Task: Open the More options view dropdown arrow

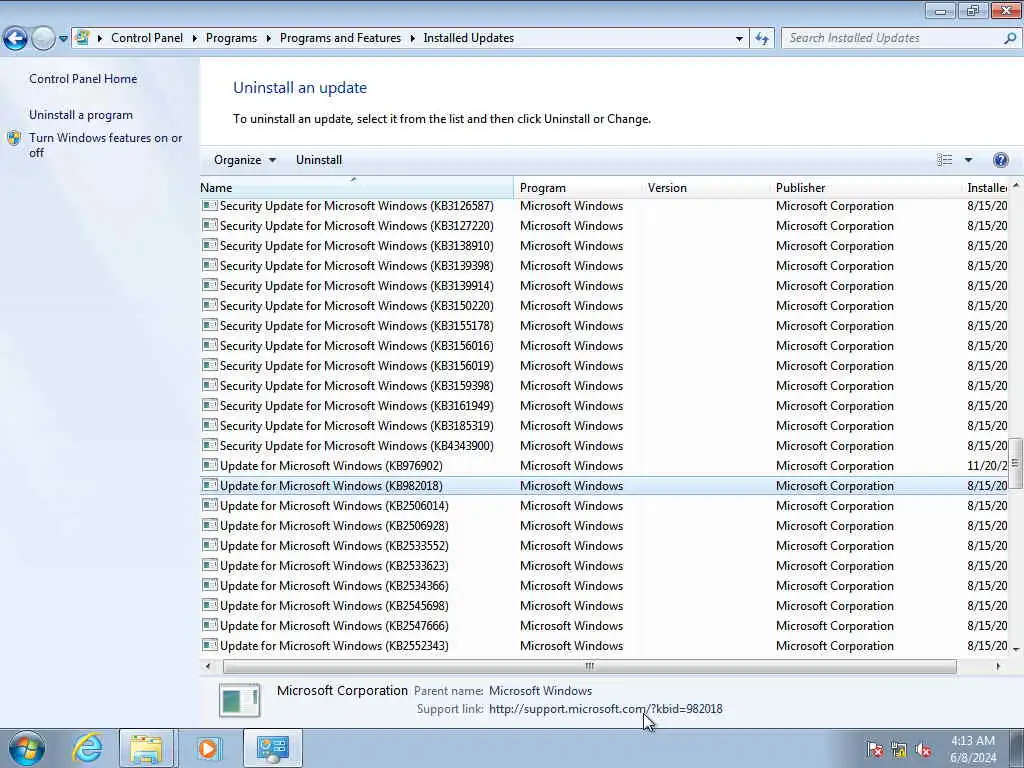Action: click(x=968, y=160)
